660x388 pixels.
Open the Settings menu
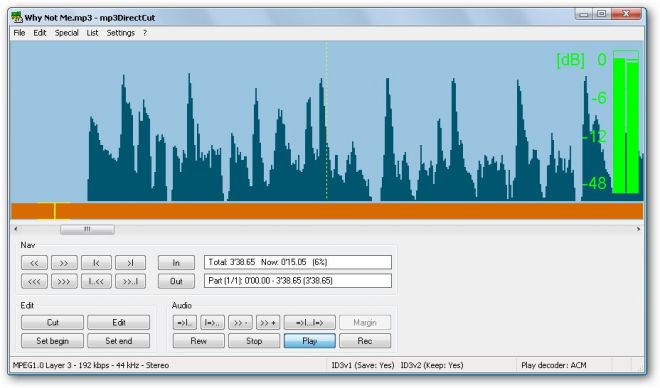(121, 33)
